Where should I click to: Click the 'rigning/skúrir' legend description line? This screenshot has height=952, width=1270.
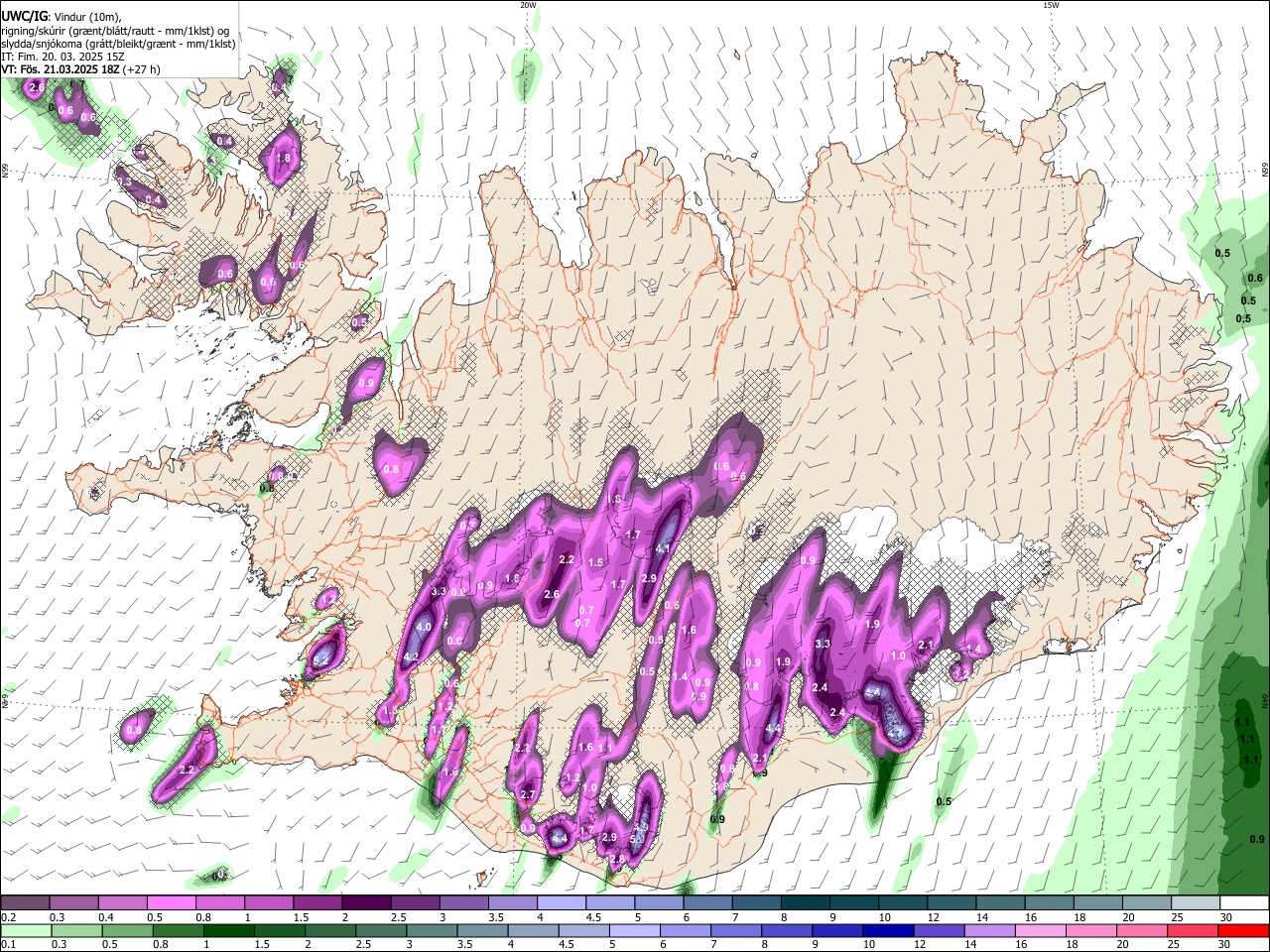tap(115, 31)
